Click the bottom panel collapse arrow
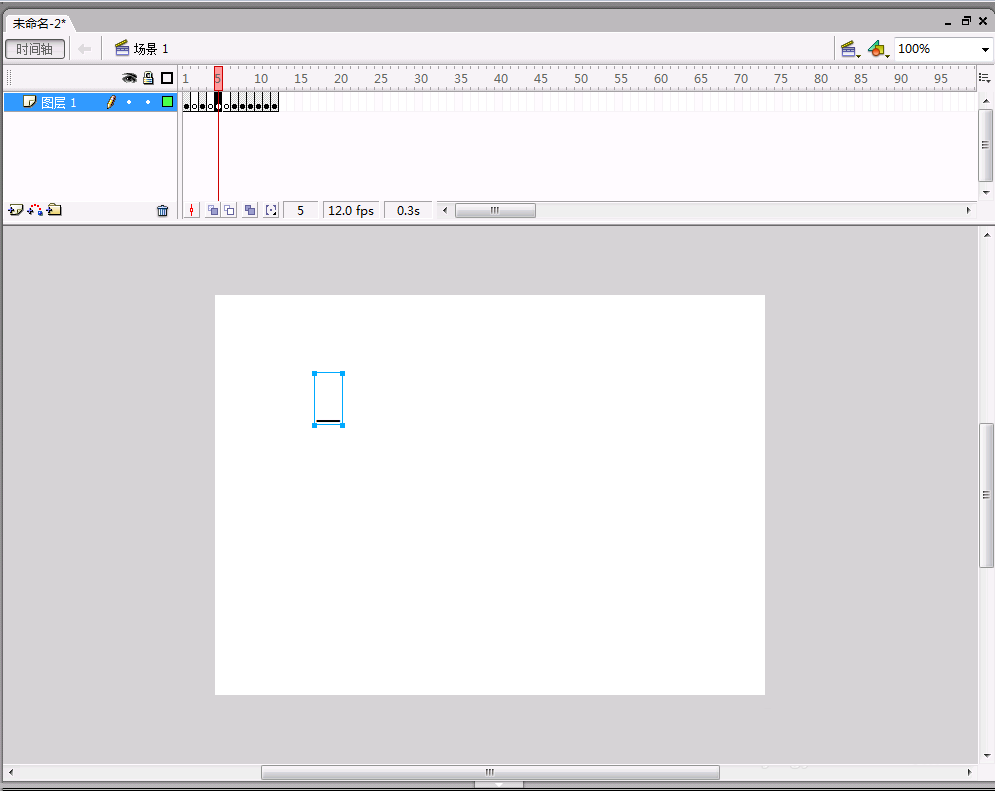 499,785
